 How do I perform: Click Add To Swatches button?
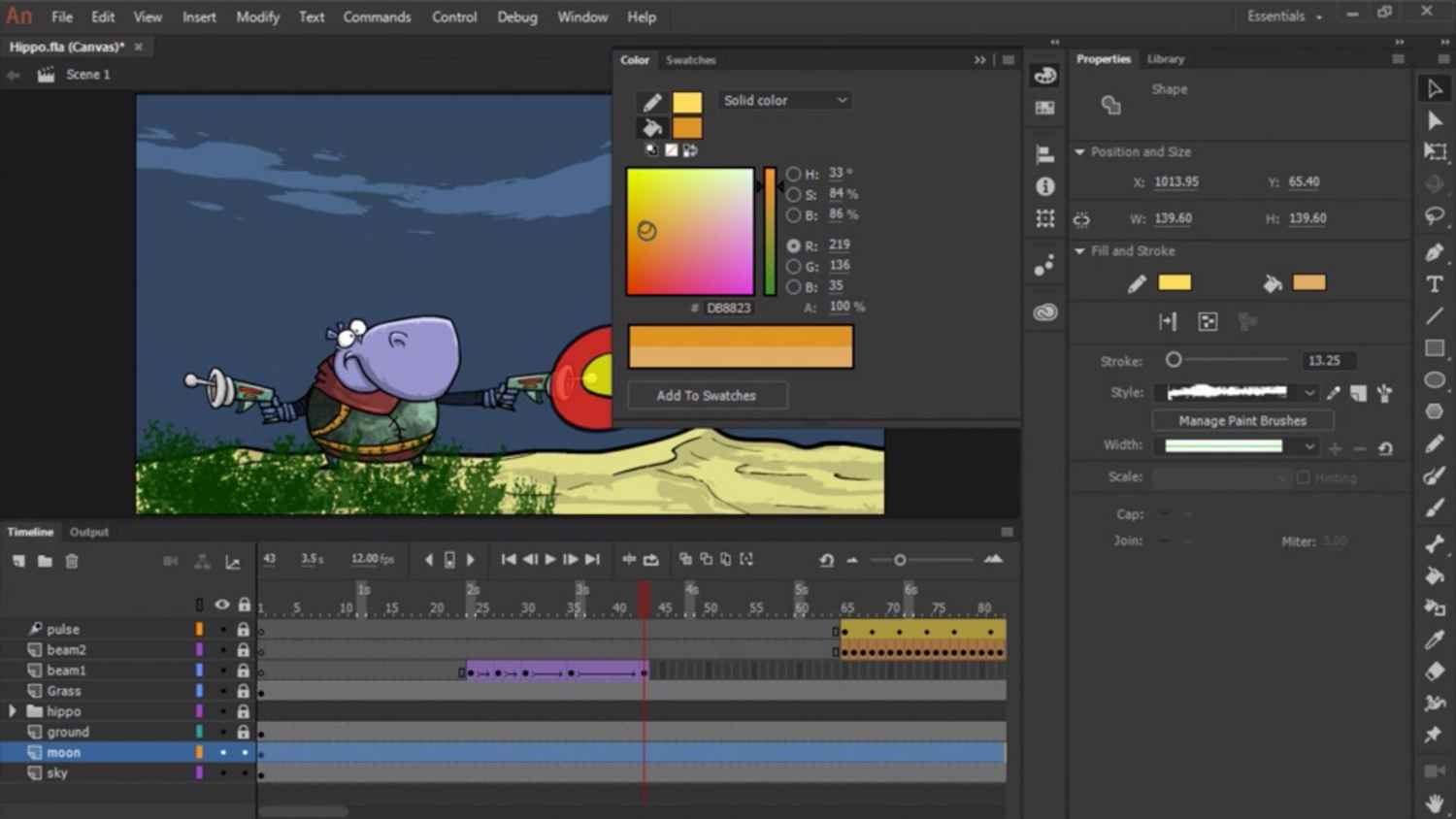706,396
